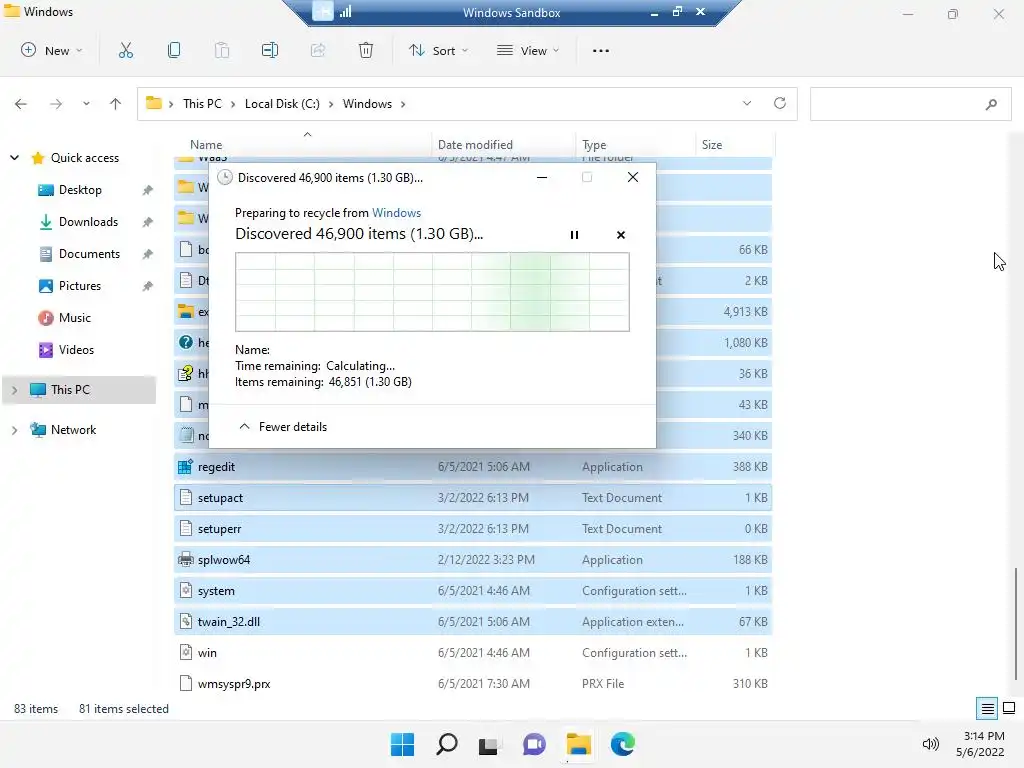Cancel the recycle operation with the X
Image resolution: width=1024 pixels, height=768 pixels.
621,234
